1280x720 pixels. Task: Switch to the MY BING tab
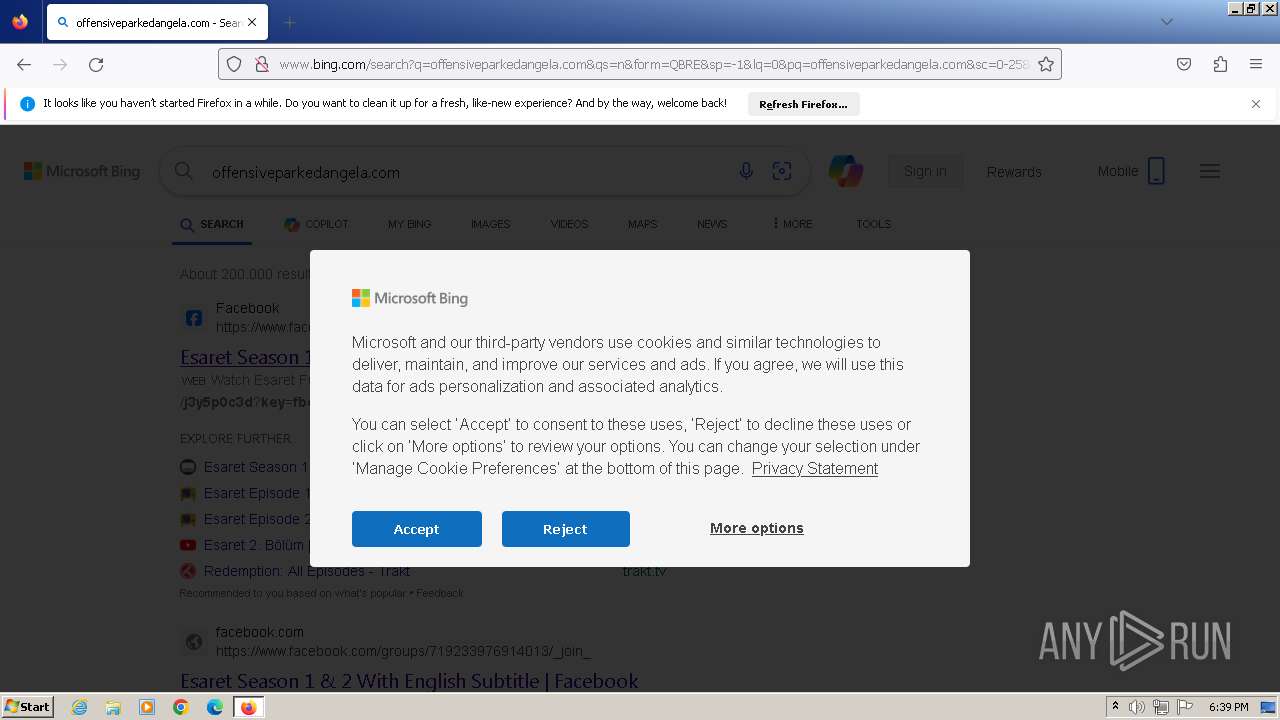click(410, 224)
